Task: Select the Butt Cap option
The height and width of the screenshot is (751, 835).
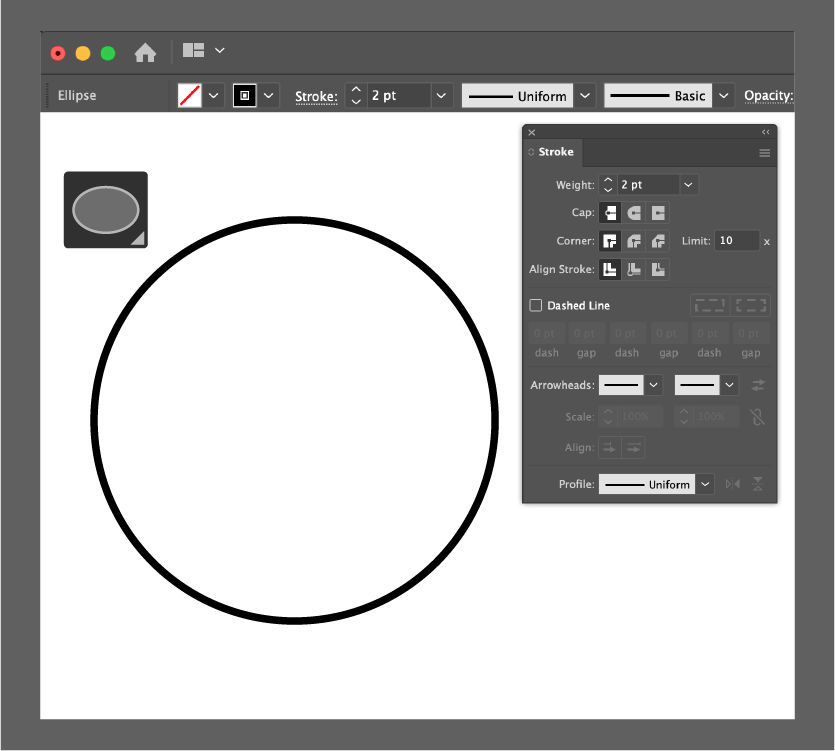Action: (610, 213)
